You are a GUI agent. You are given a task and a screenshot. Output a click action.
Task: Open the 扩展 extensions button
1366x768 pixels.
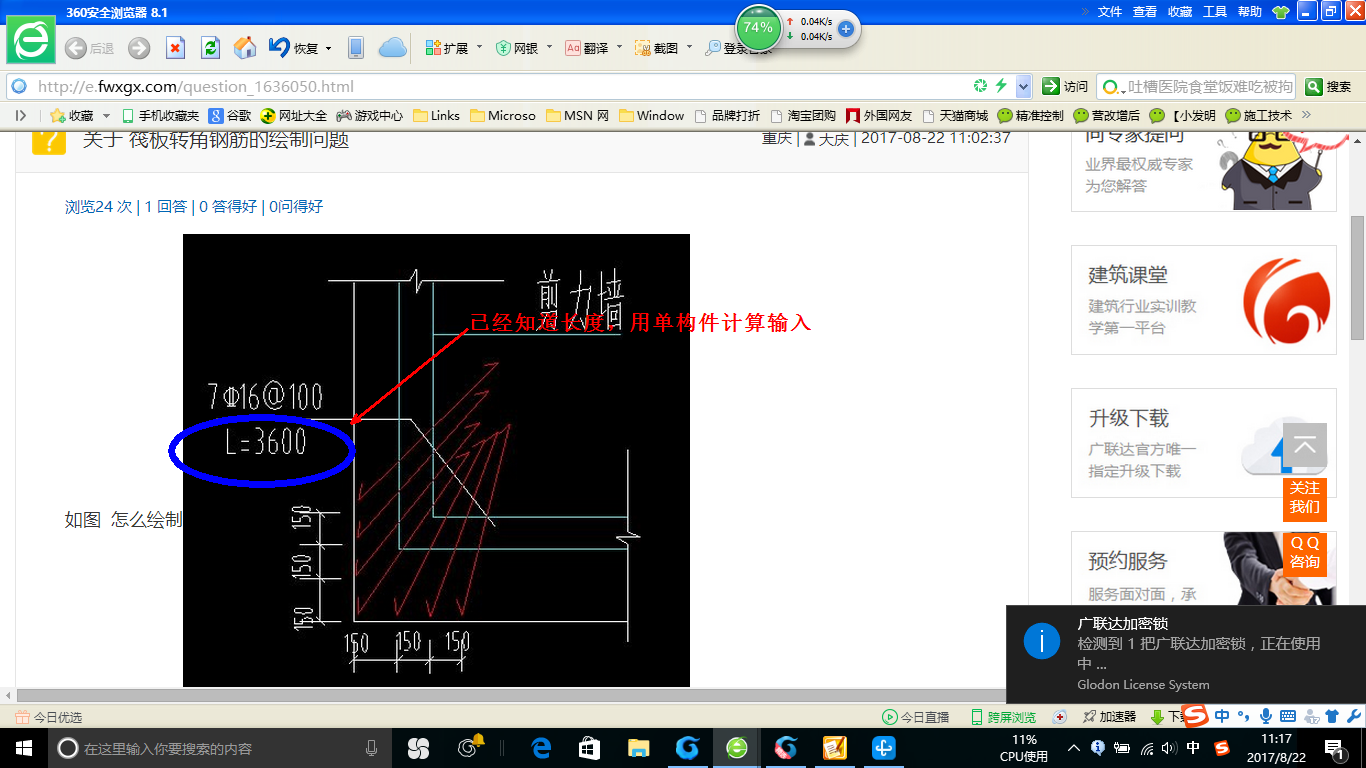(447, 48)
